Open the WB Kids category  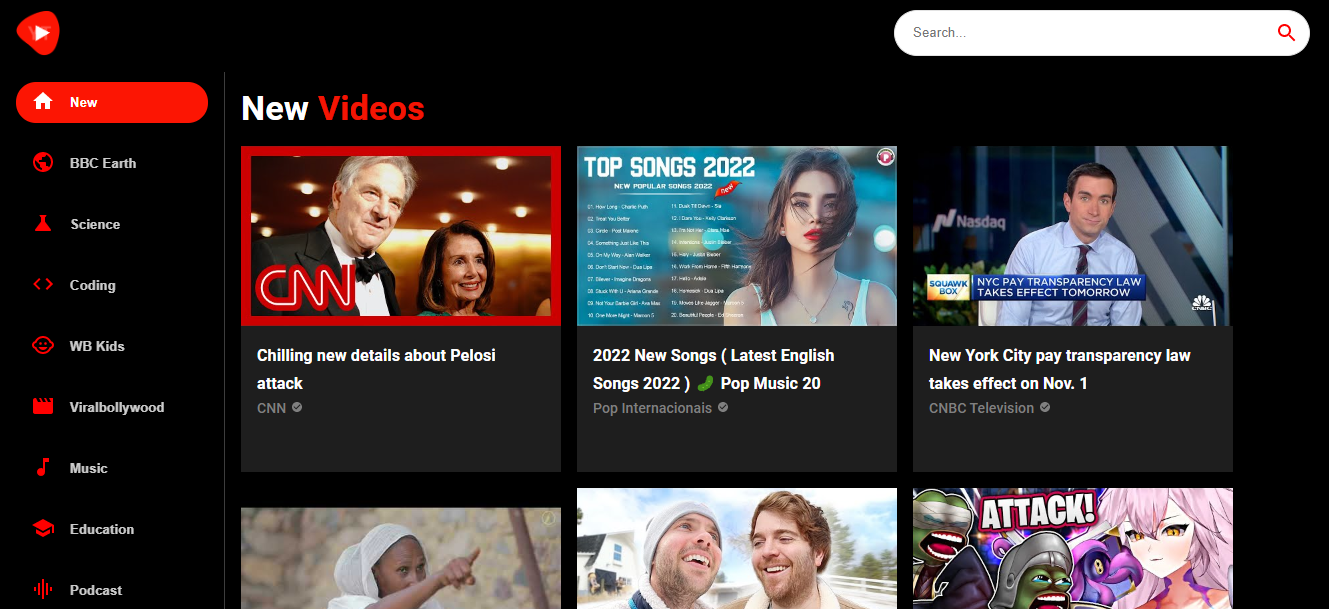[x=112, y=346]
